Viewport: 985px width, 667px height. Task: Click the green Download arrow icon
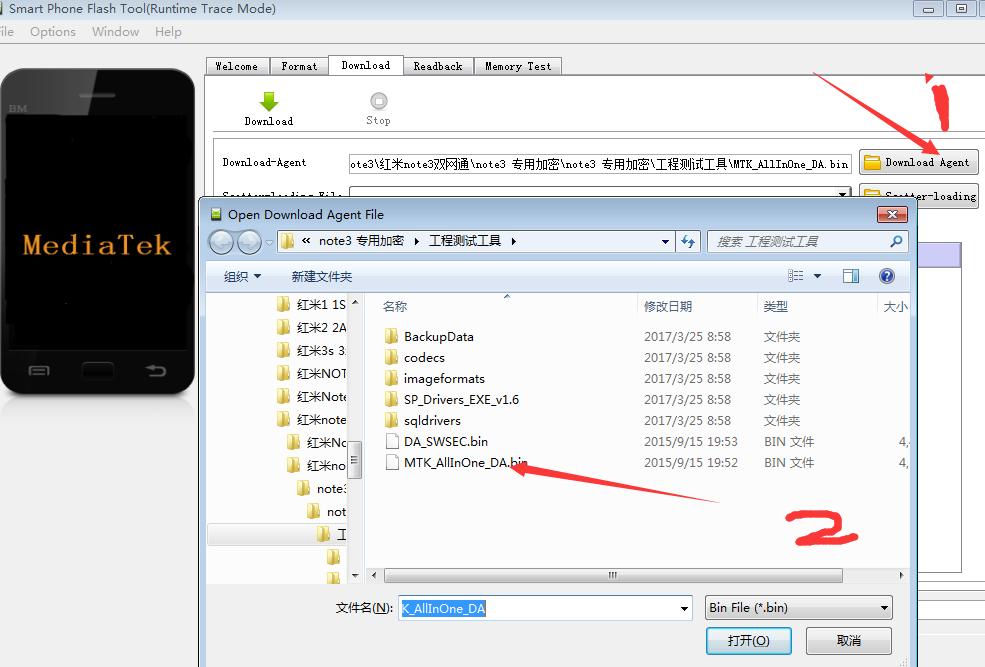(268, 100)
